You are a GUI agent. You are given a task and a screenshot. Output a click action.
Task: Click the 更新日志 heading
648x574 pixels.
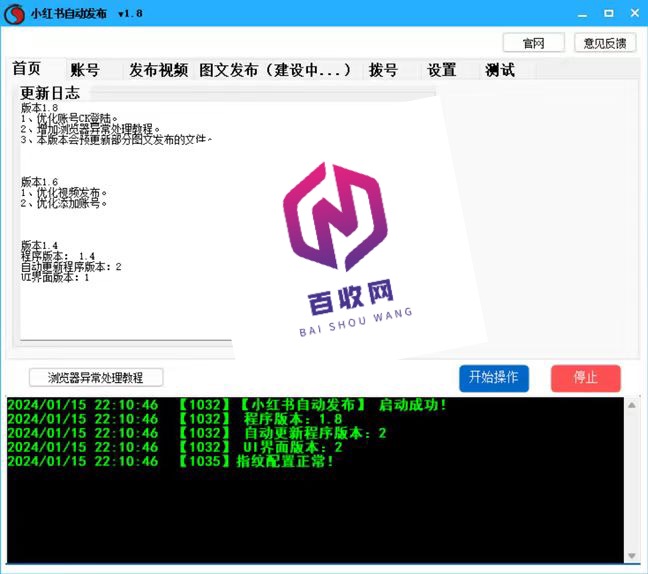tap(50, 93)
